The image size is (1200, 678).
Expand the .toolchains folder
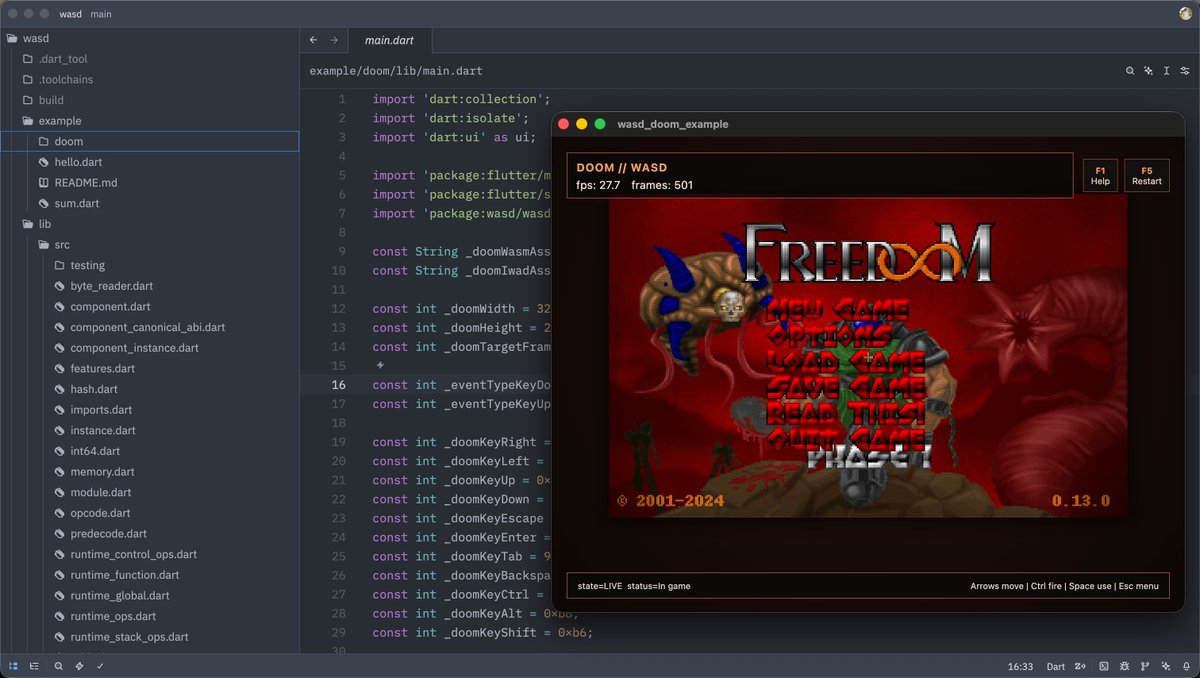(x=150, y=79)
